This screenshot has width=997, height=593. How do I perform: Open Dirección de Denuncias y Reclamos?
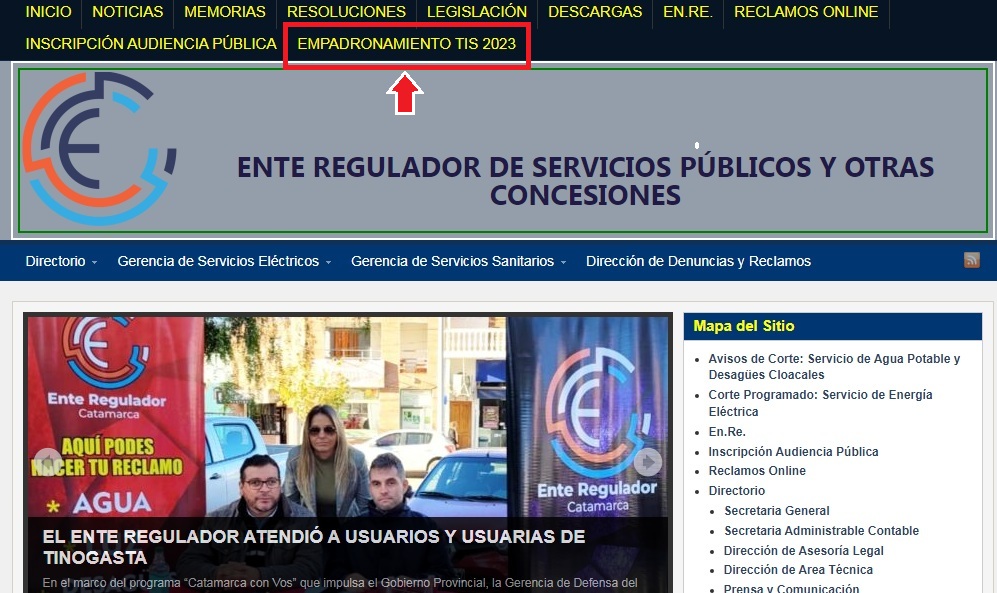[698, 261]
